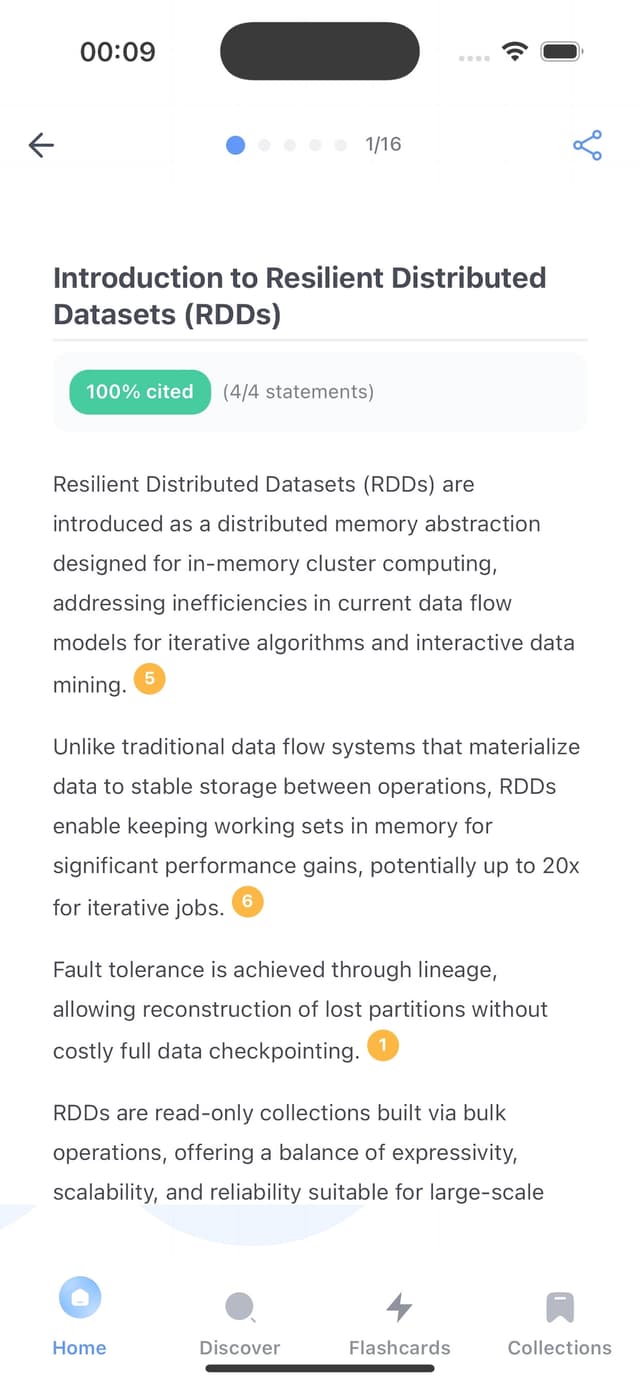
Task: Tap the 1/16 page counter
Action: pos(383,144)
